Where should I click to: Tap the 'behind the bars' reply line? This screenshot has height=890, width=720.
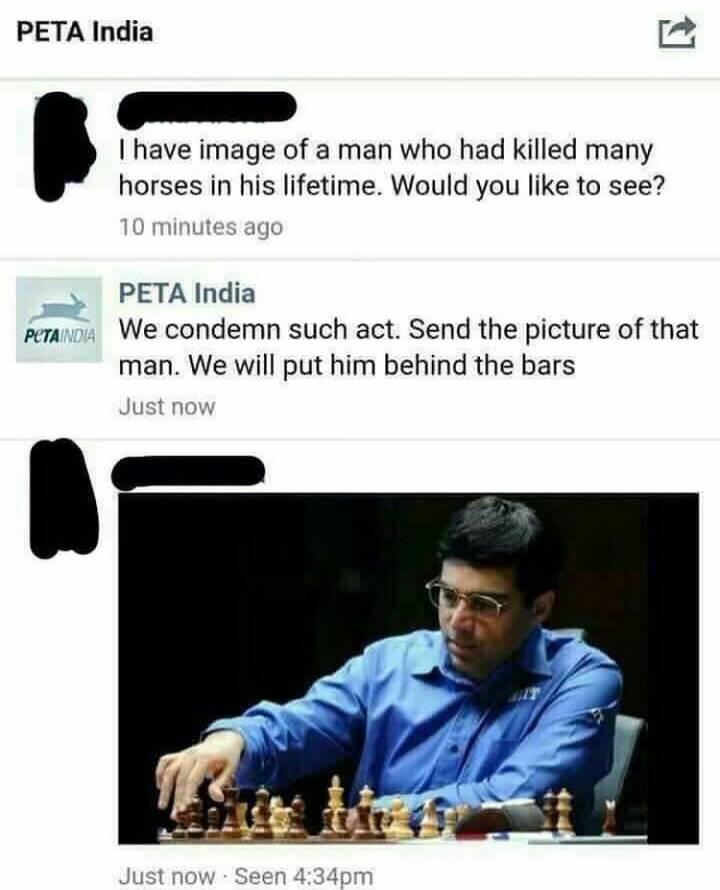coord(347,365)
